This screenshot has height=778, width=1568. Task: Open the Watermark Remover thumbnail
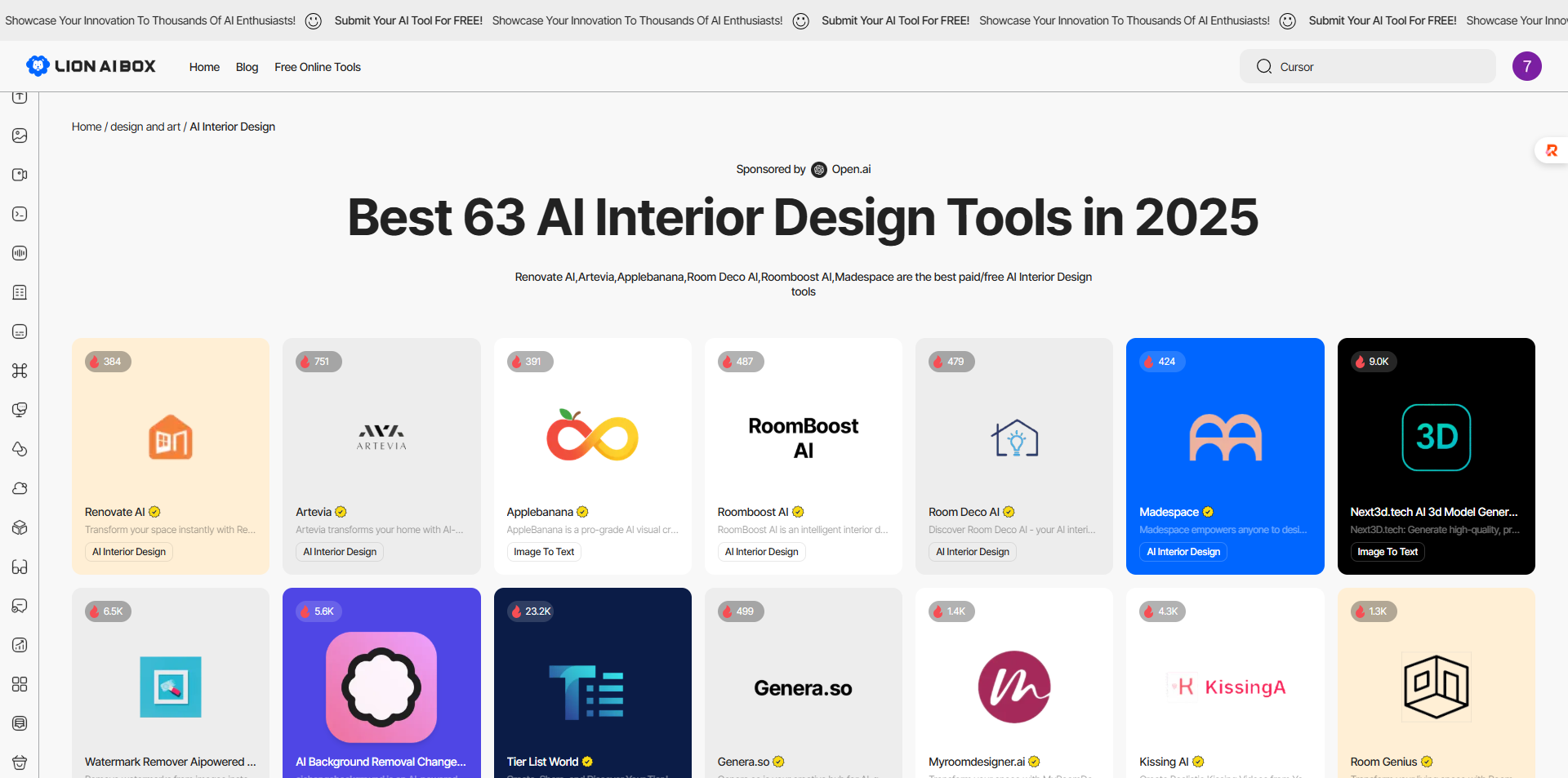tap(171, 687)
